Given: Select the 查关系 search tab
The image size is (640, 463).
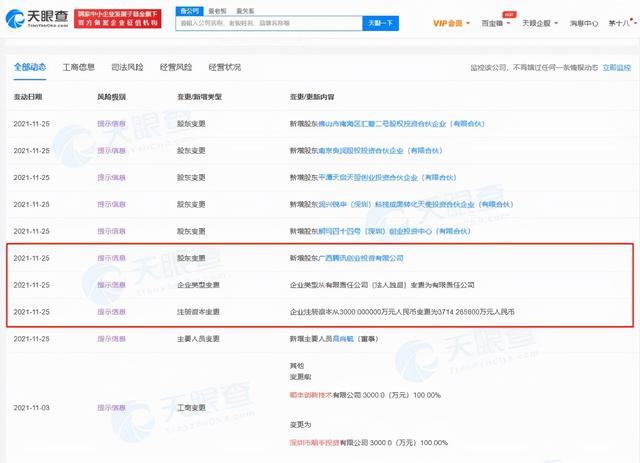Looking at the screenshot, I should pos(245,11).
